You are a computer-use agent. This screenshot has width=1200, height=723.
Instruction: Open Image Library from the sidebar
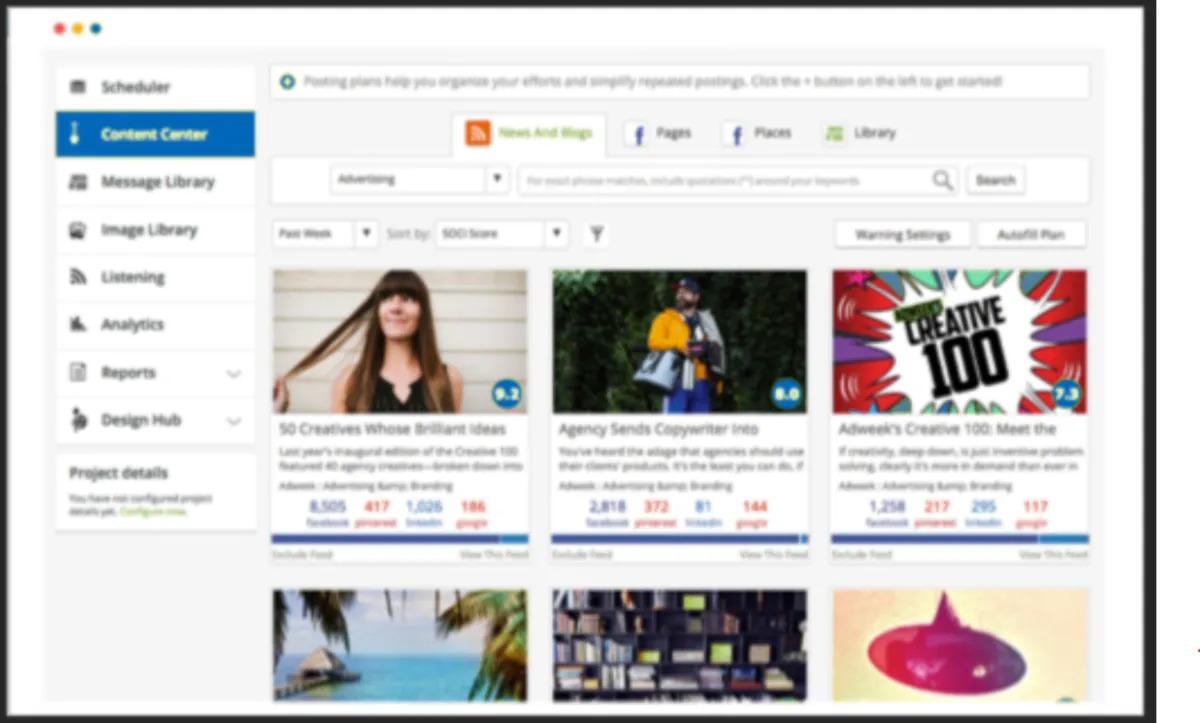coord(155,230)
